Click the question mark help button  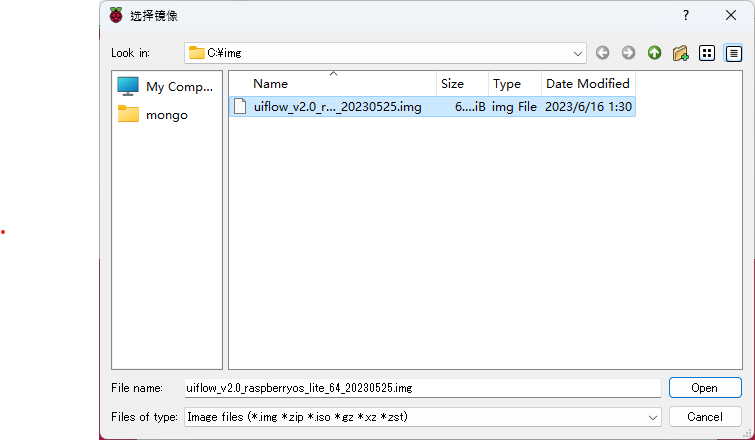(x=686, y=15)
